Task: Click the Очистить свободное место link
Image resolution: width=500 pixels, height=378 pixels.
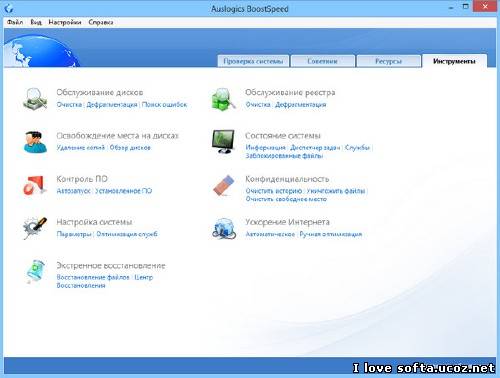Action: 286,199
